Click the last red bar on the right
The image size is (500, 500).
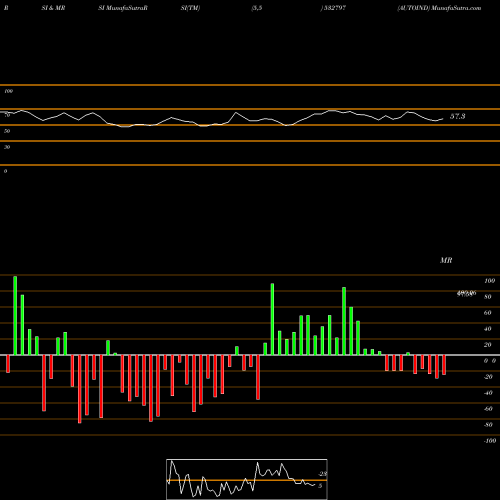click(x=444, y=365)
